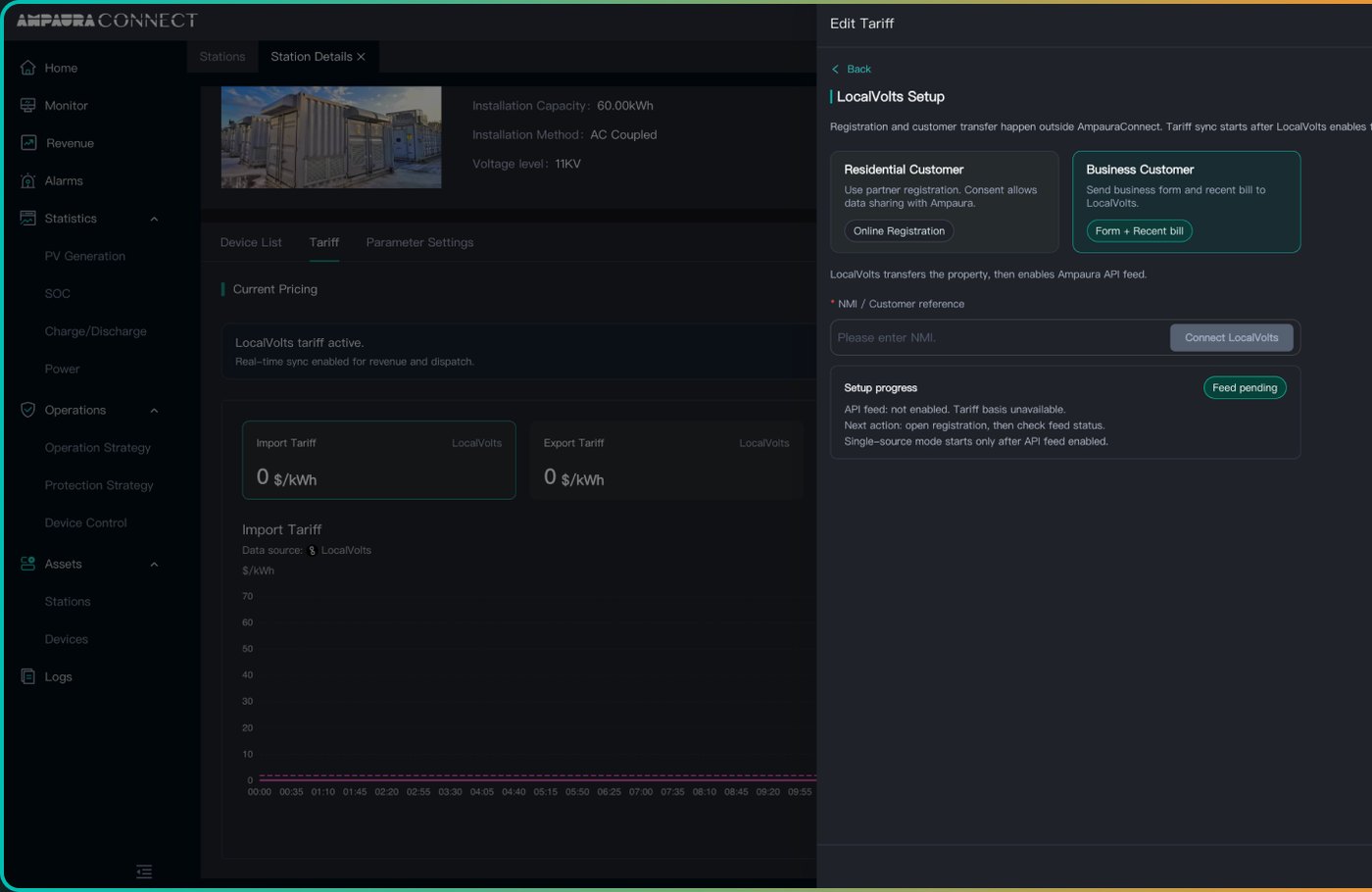
Task: Select the Export Tariff card
Action: click(666, 460)
